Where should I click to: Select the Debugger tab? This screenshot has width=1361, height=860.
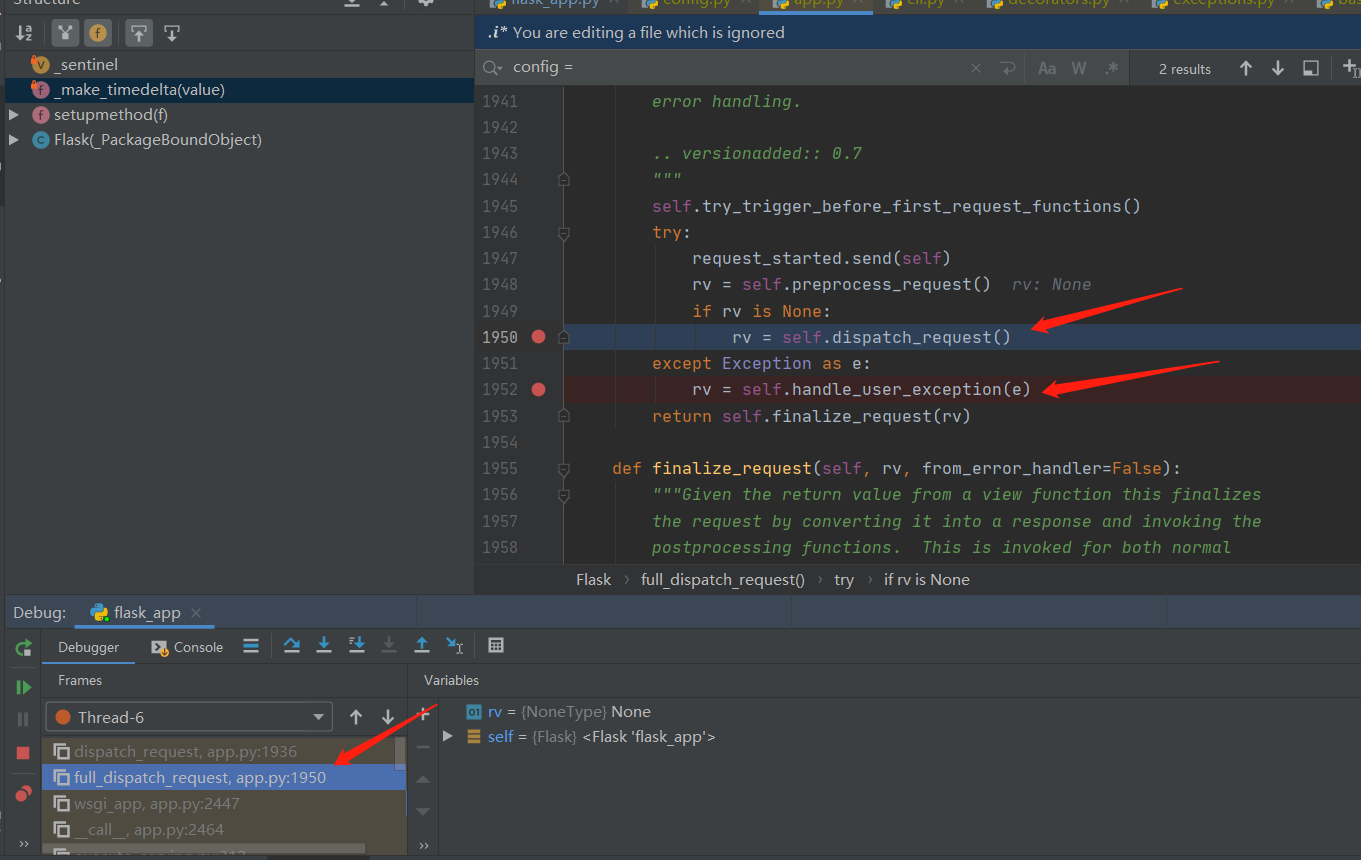click(88, 647)
